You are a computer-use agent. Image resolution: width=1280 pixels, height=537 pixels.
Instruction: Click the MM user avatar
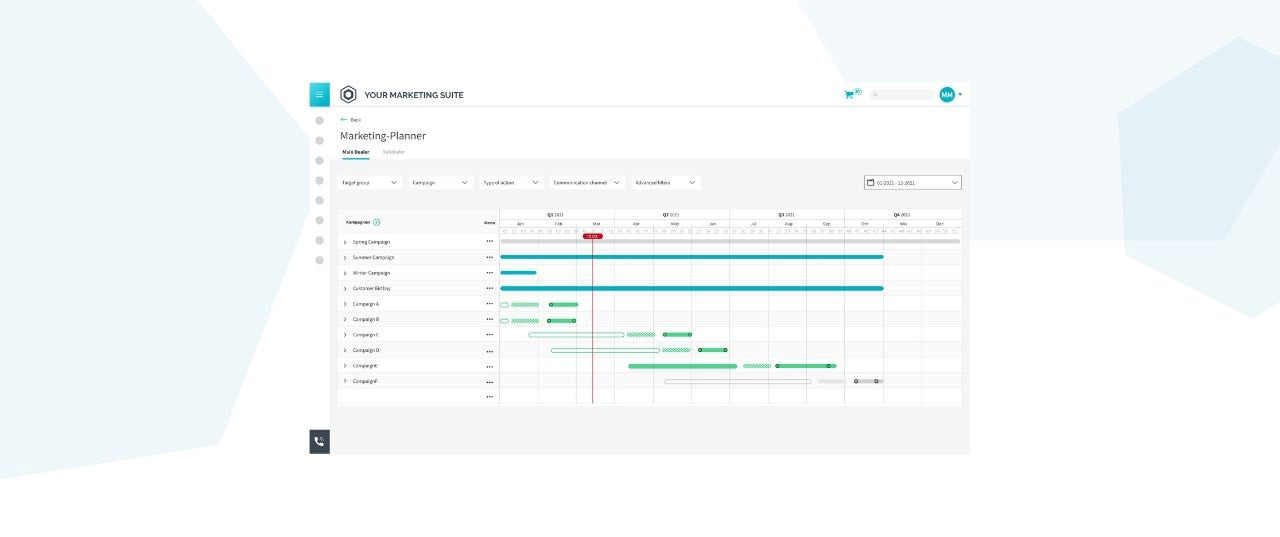pyautogui.click(x=947, y=95)
